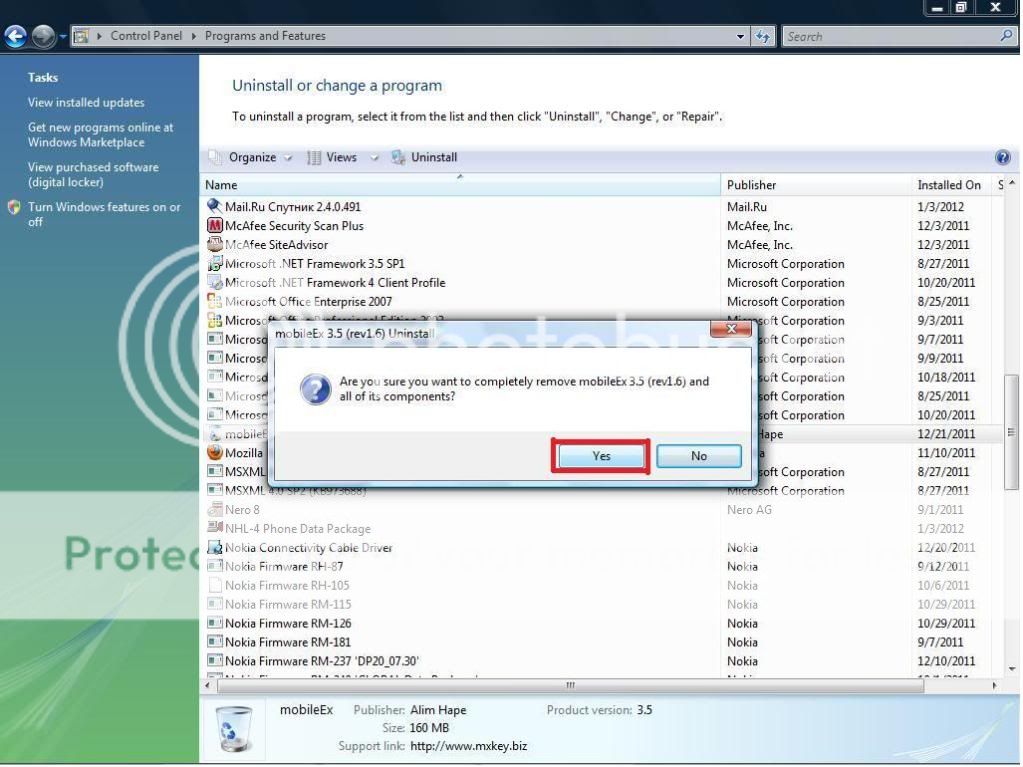
Task: Select the Microsoft .NET Framework 3.5 SP1 icon
Action: [x=214, y=263]
